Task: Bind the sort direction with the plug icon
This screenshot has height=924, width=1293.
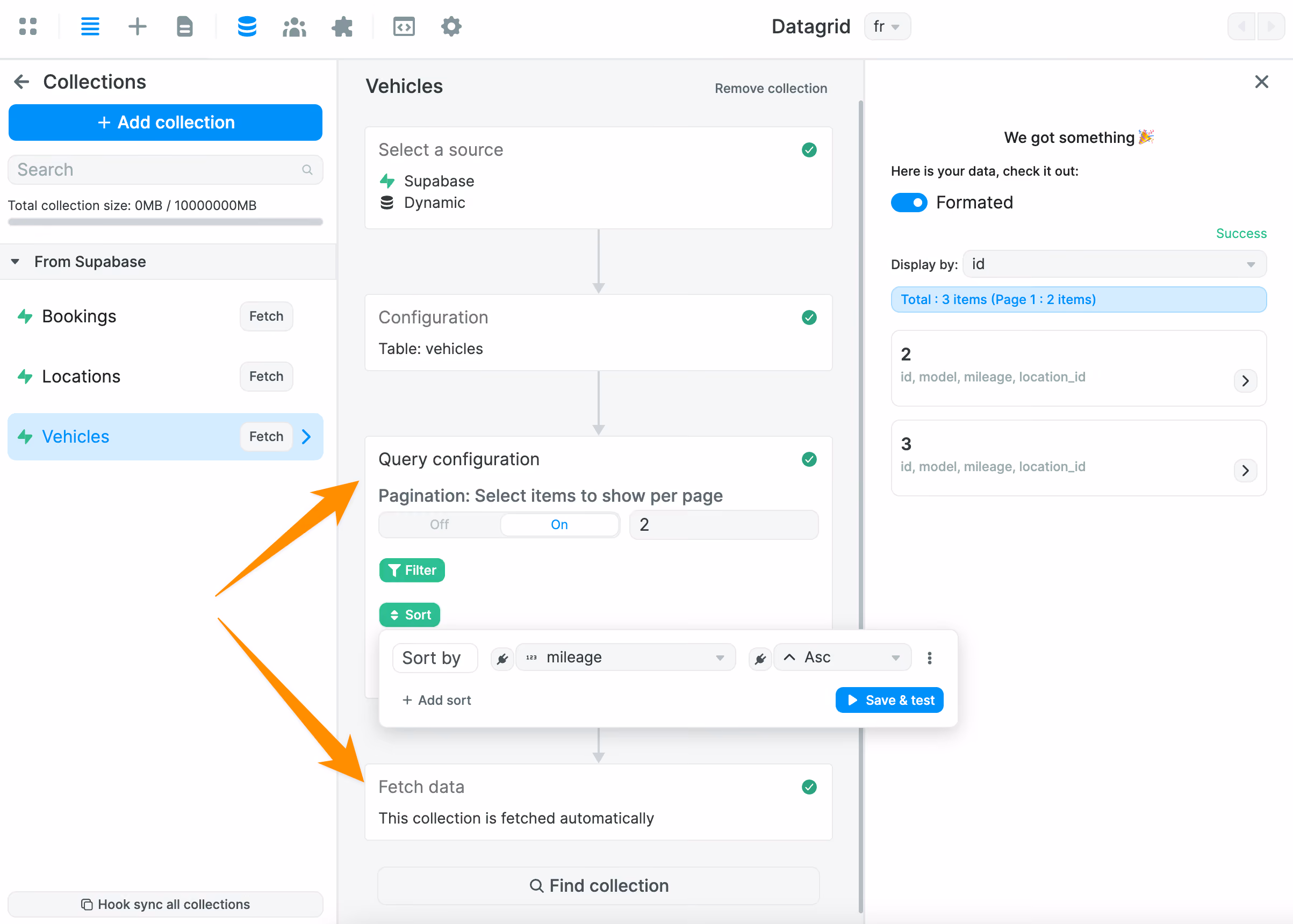Action: [x=760, y=658]
